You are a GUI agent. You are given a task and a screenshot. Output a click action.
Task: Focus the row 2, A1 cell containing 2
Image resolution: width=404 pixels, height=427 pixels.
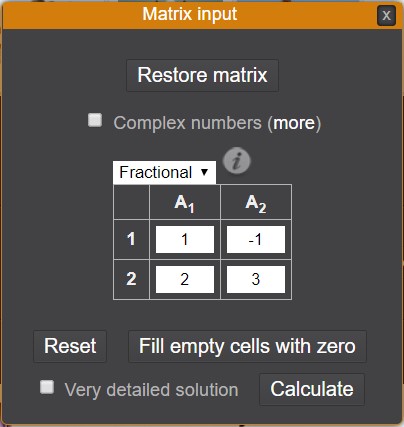pos(185,279)
